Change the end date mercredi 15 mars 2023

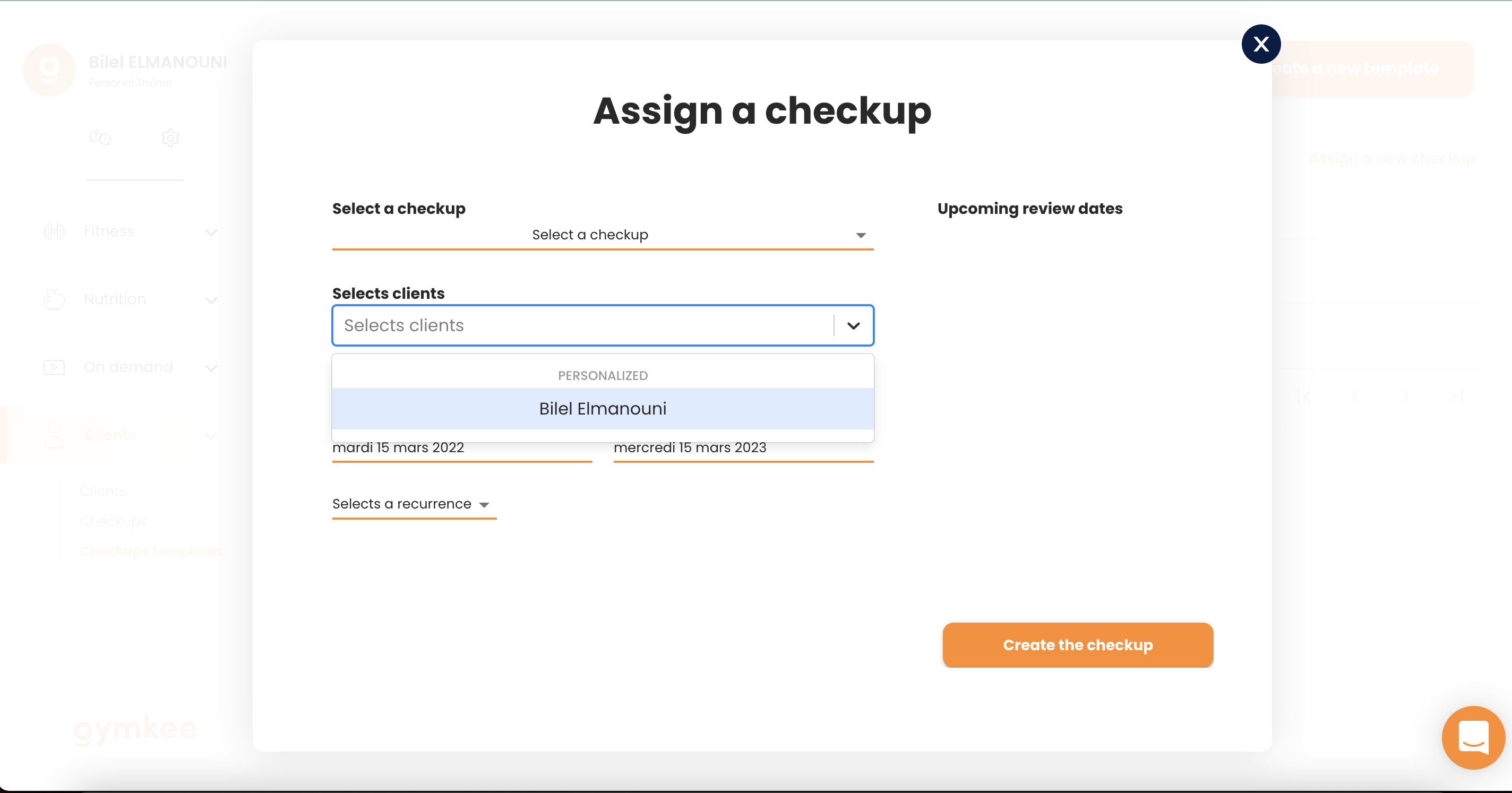[x=744, y=448]
